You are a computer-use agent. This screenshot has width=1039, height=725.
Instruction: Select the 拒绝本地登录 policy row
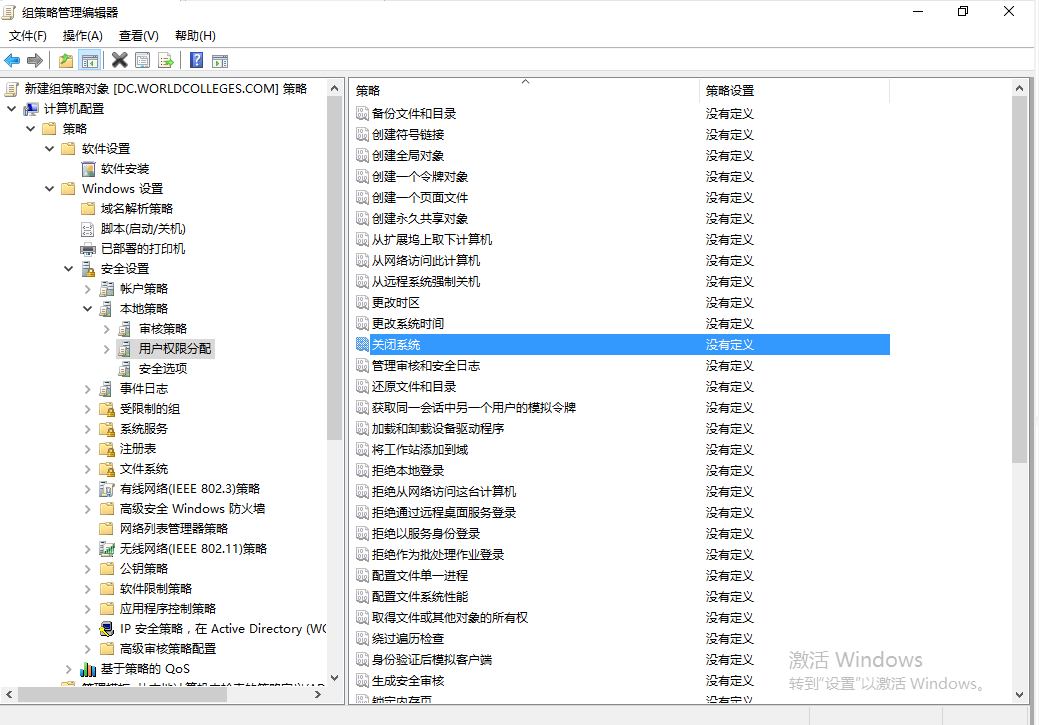[622, 471]
